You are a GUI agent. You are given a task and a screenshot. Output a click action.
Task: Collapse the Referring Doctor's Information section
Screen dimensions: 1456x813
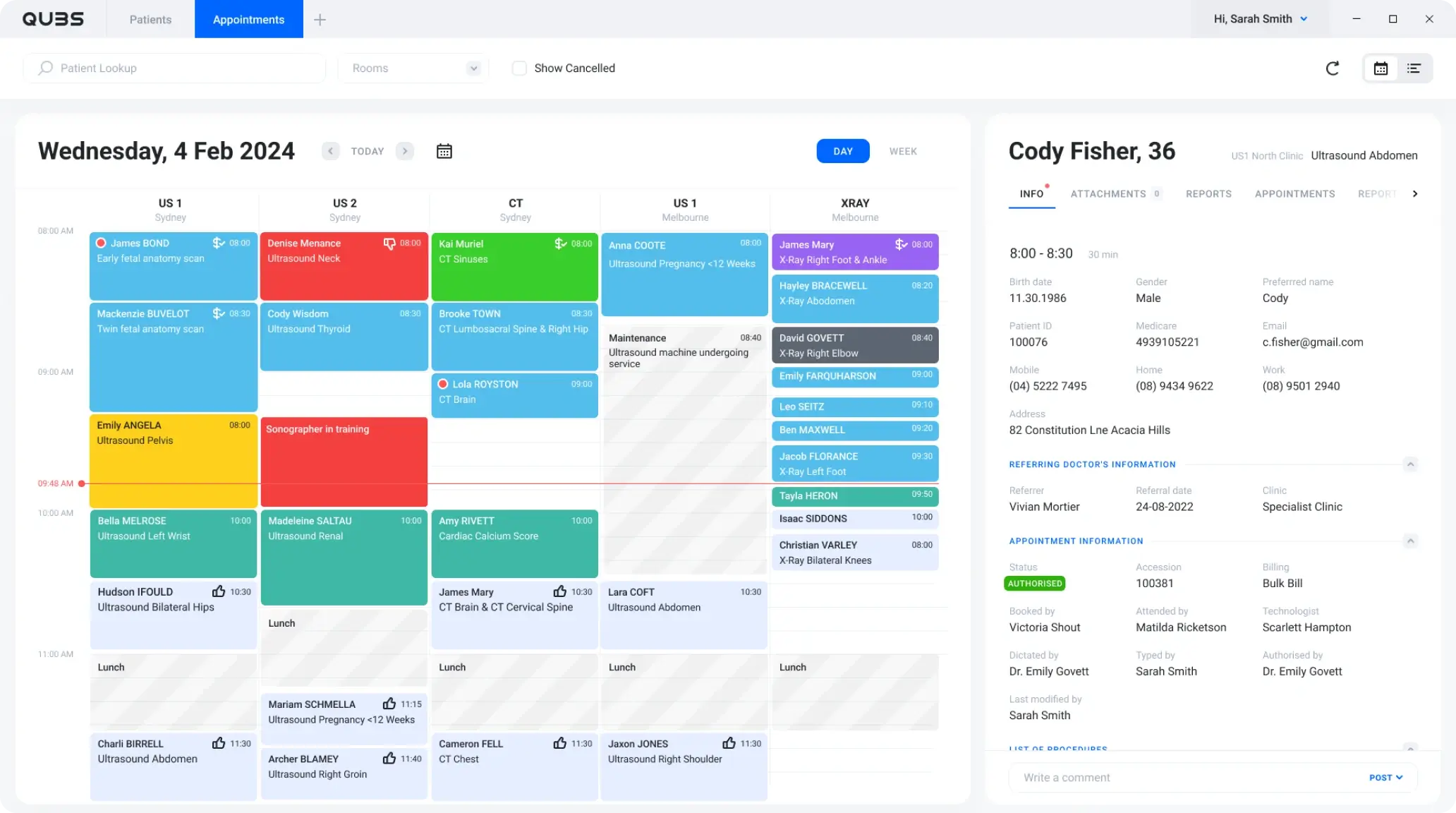point(1412,464)
